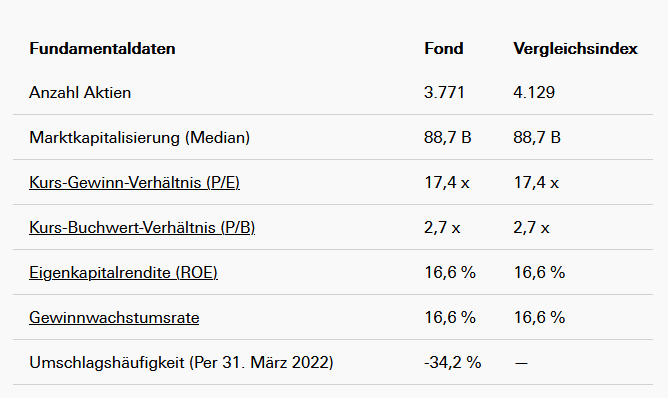
Task: Select the Fond stock count 3.771
Action: [x=444, y=92]
